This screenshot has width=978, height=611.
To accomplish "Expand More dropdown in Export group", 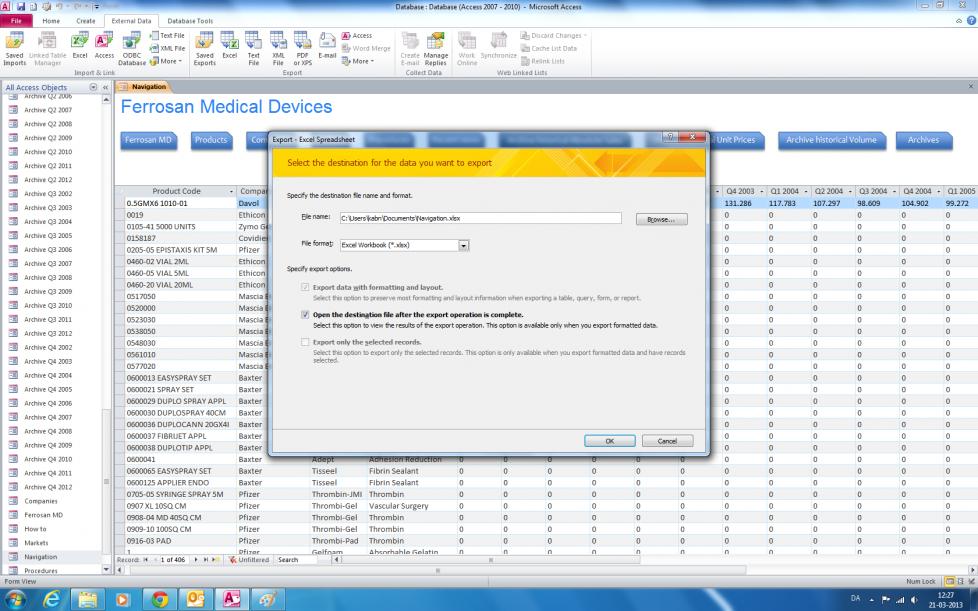I will click(x=358, y=61).
